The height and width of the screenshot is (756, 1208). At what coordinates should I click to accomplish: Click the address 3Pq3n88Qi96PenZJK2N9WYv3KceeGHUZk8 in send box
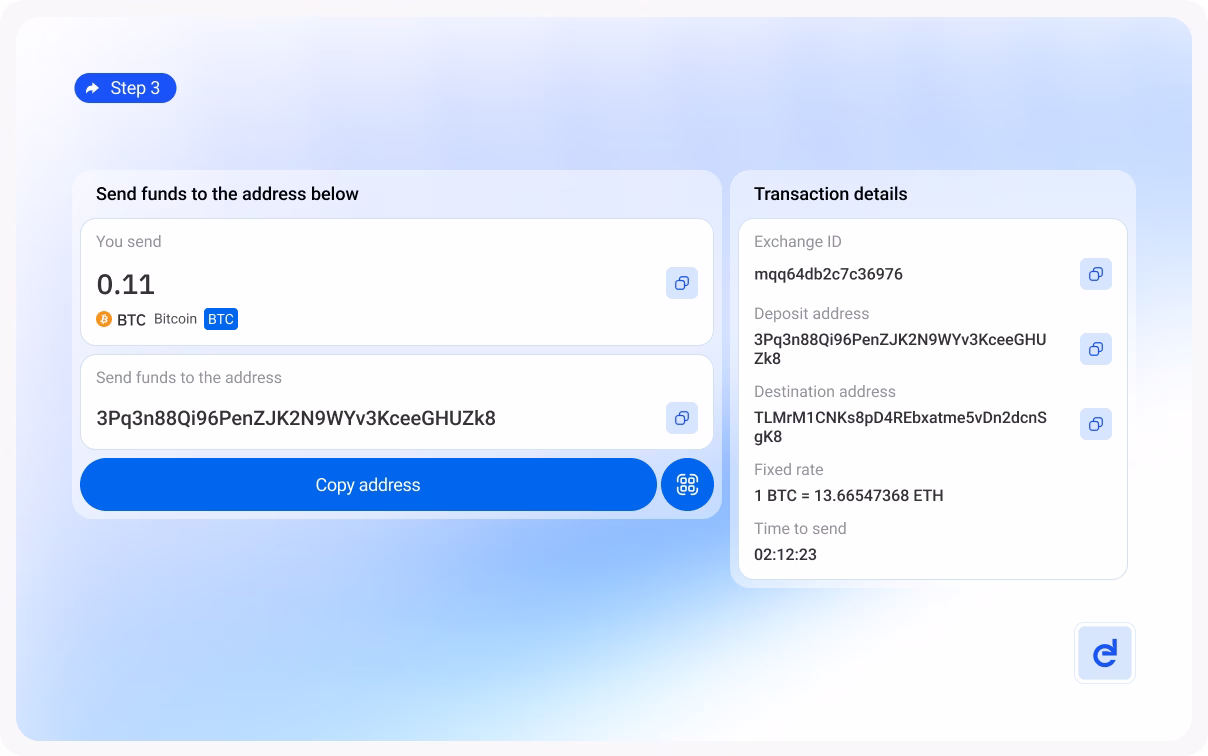pos(296,418)
